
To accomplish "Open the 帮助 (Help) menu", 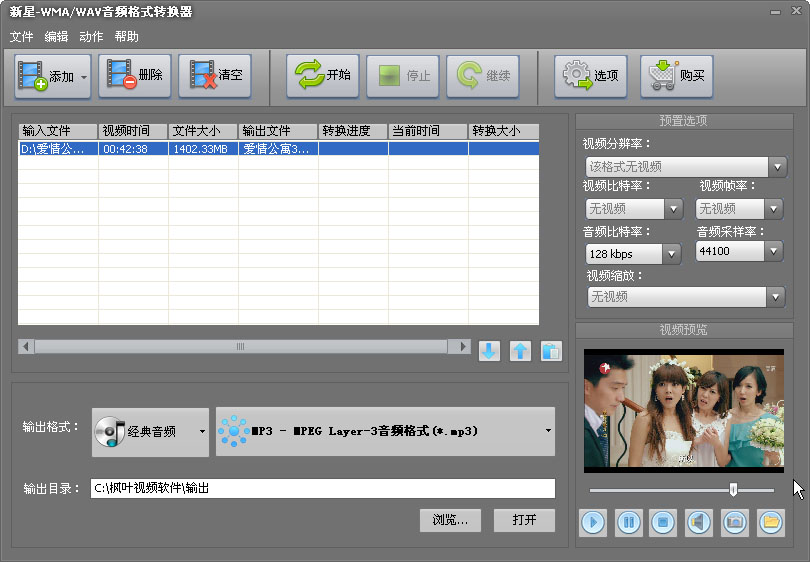I will [x=127, y=36].
